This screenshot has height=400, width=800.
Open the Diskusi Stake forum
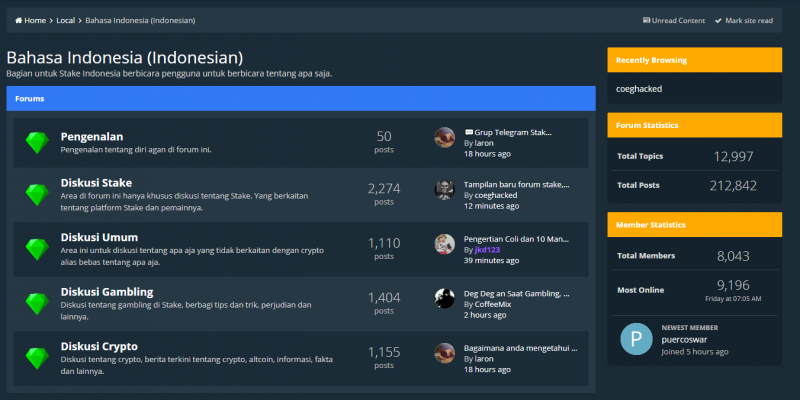[x=96, y=183]
